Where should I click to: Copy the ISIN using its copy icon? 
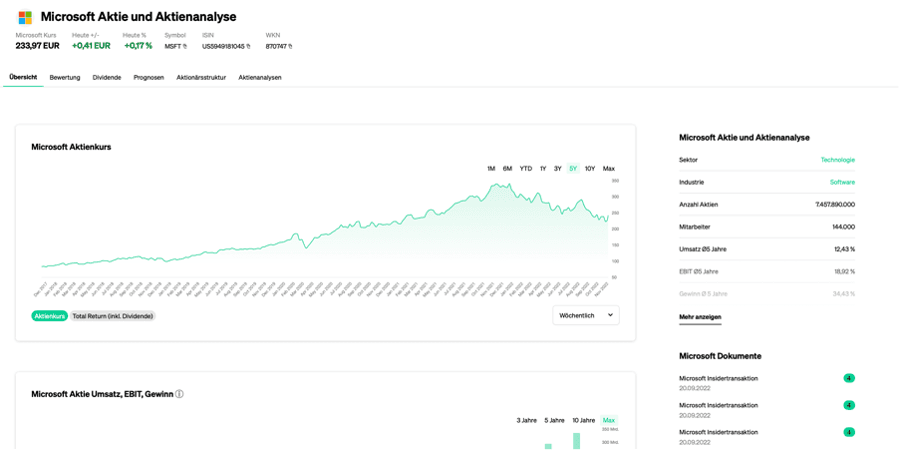click(x=248, y=47)
